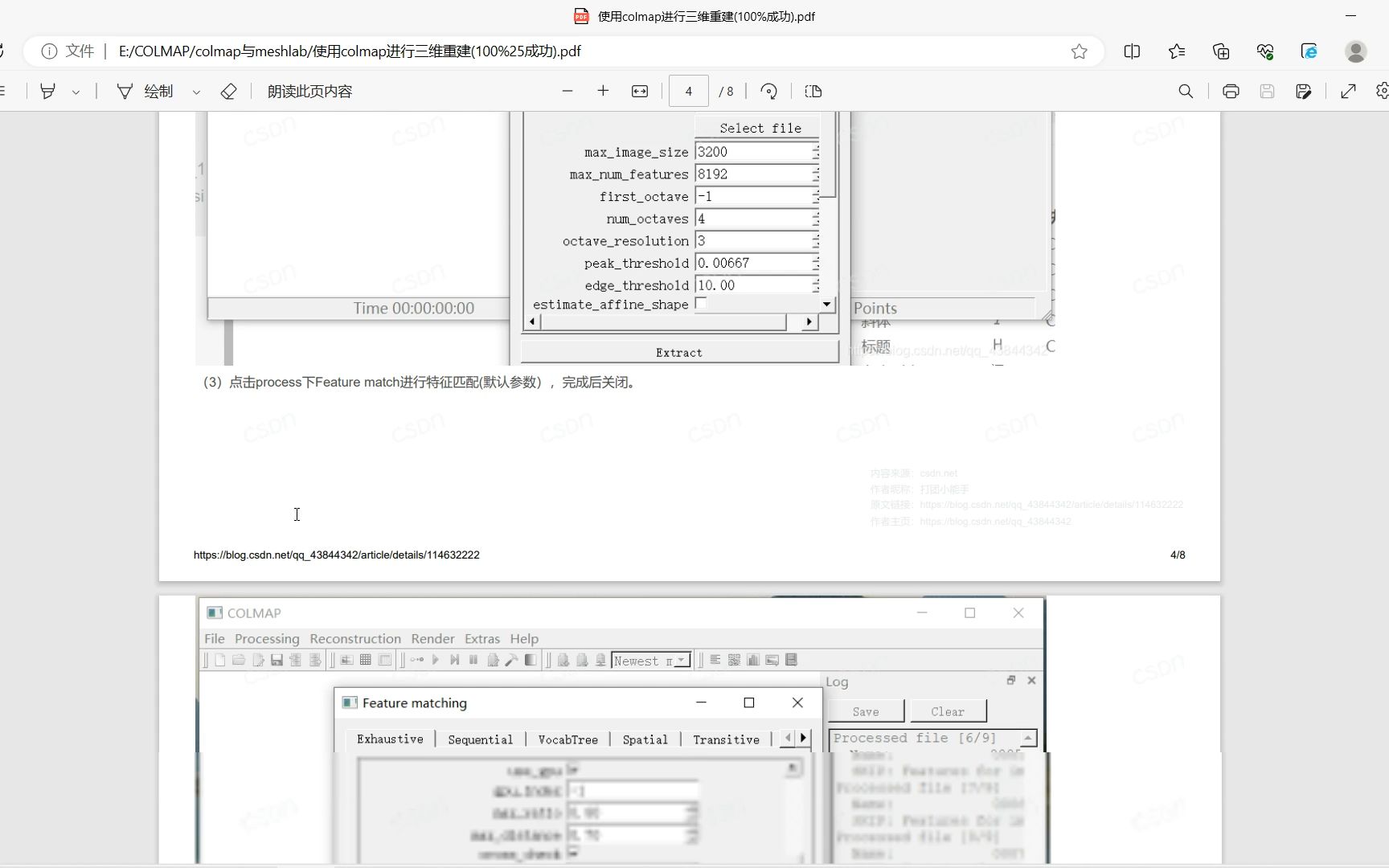Open the highlight color options chevron
Viewport: 1389px width, 868px height.
point(76,92)
